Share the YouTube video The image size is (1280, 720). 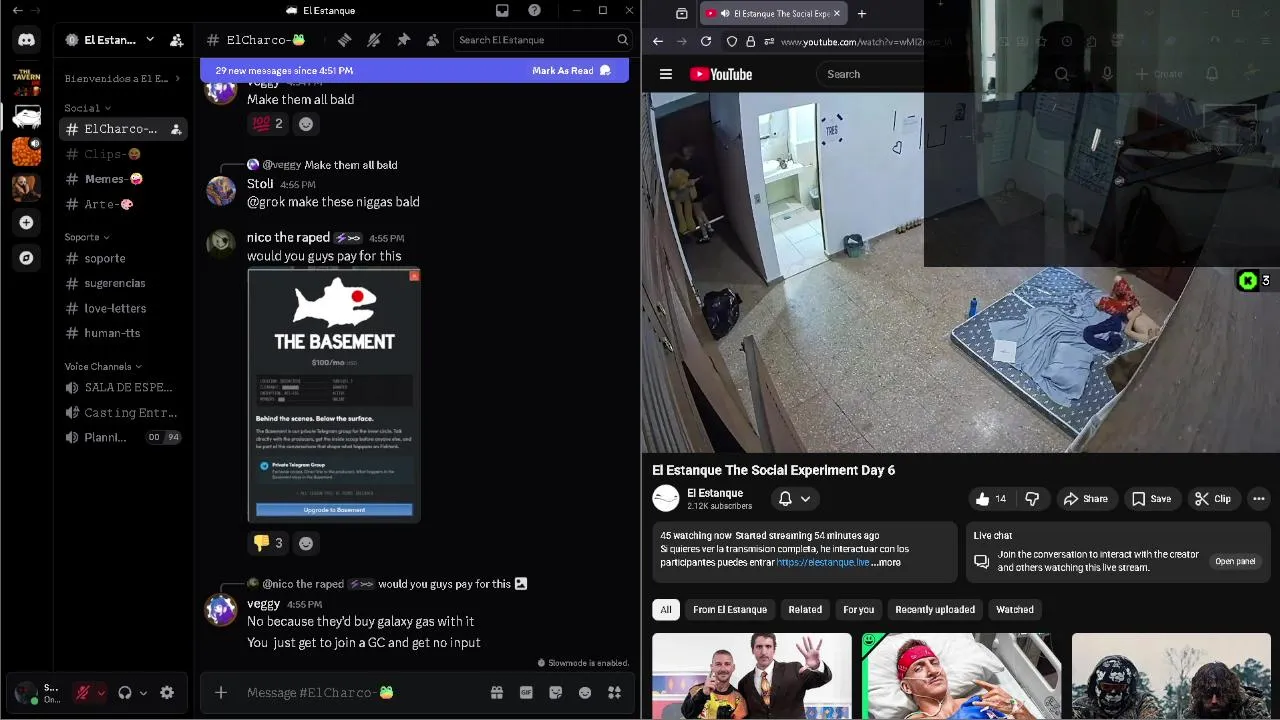[x=1085, y=499]
